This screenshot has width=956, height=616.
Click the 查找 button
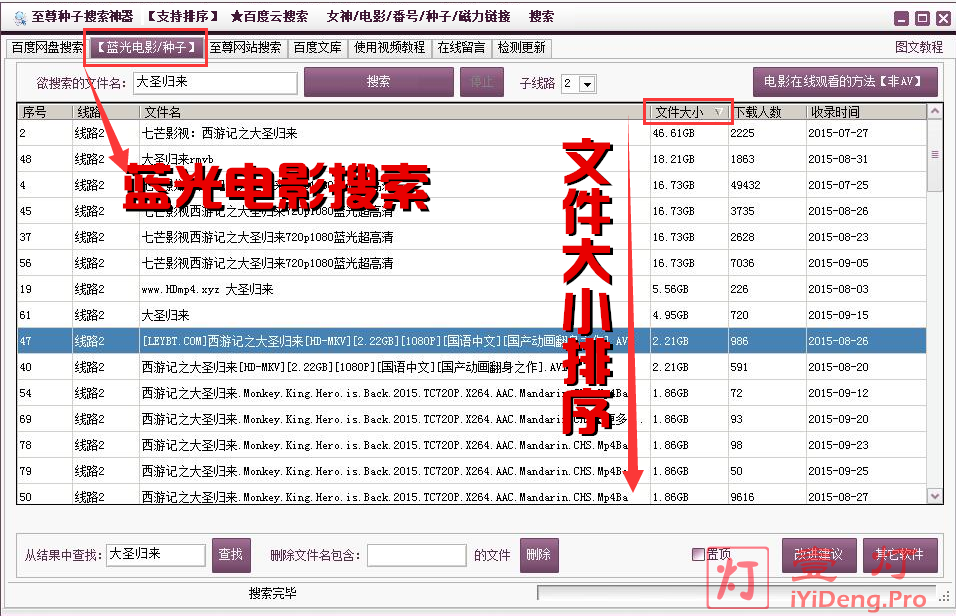[231, 555]
